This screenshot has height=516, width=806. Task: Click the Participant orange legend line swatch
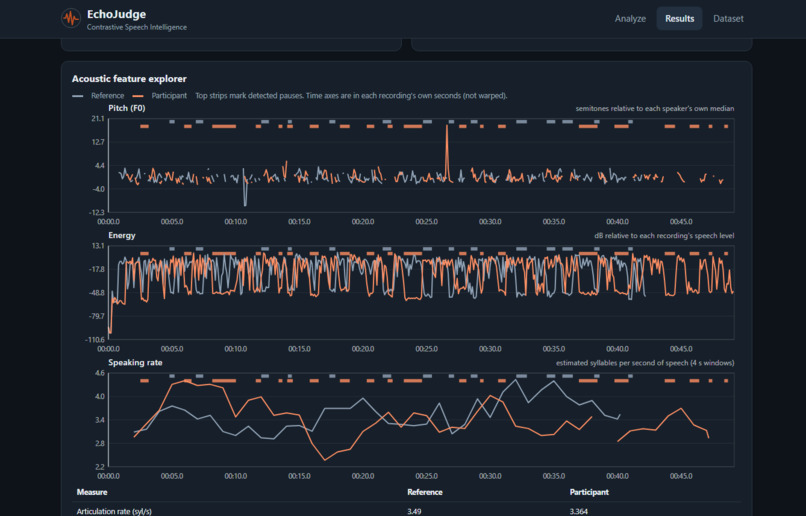coord(138,96)
